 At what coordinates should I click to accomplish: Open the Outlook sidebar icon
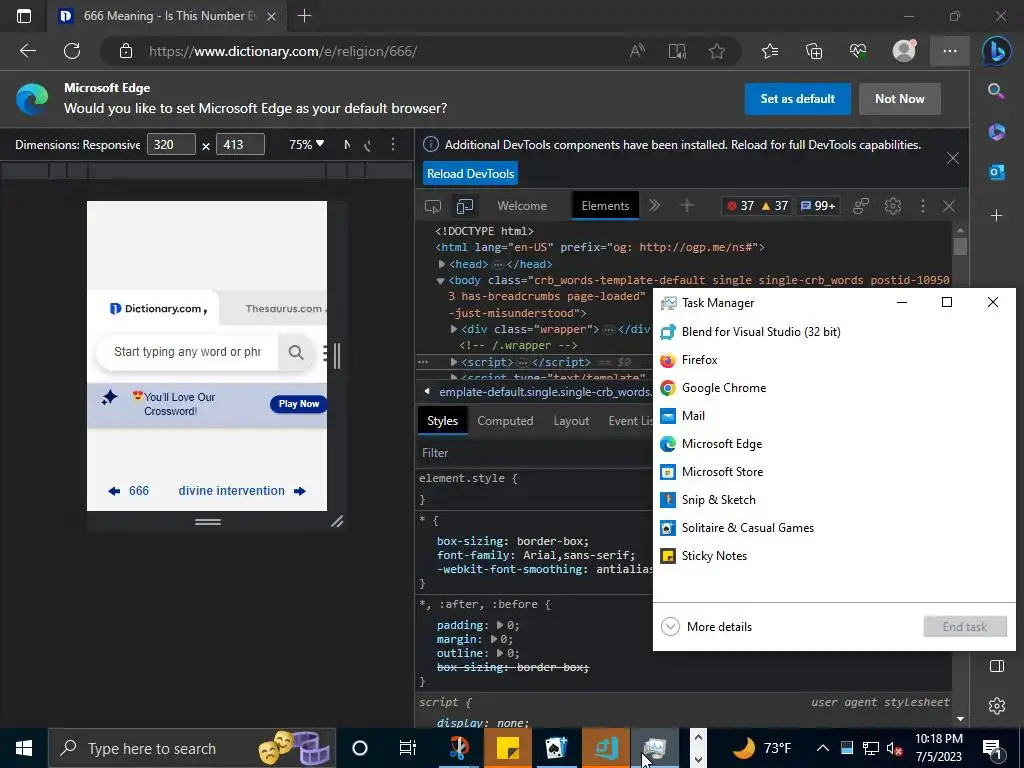coord(997,172)
